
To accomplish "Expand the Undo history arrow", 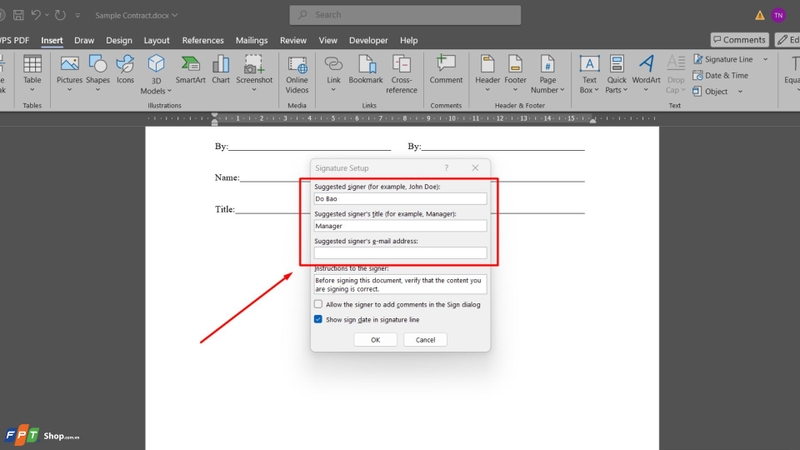I will (x=47, y=15).
